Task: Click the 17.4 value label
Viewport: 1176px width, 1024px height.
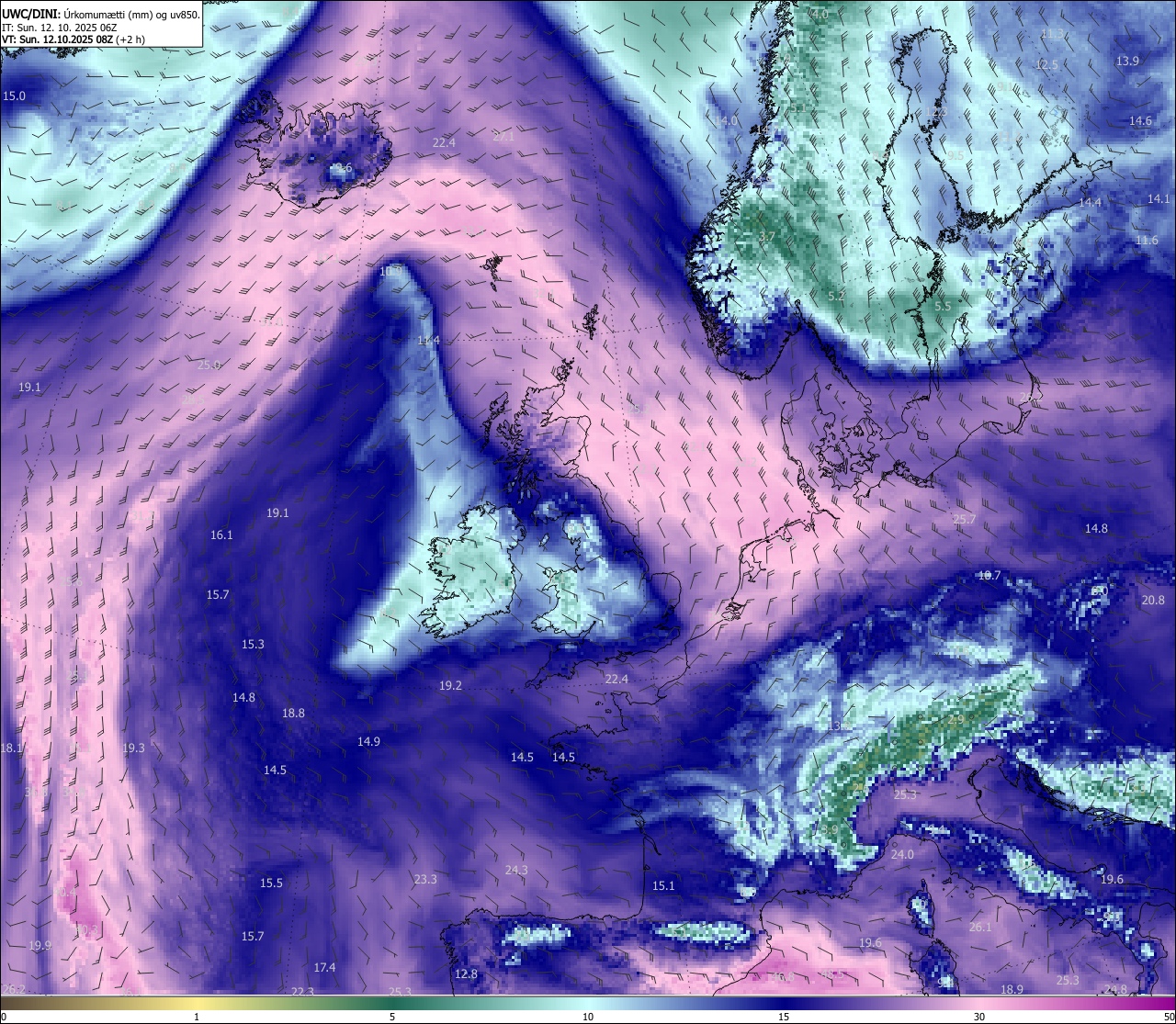Action: 324,968
